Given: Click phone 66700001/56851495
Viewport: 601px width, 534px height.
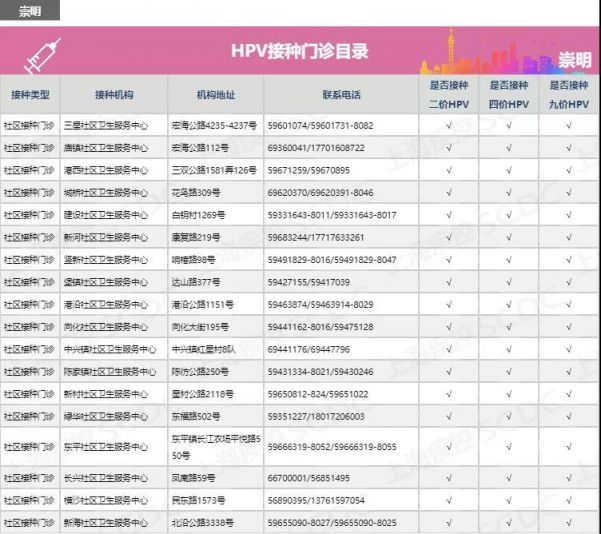Looking at the screenshot, I should click(x=309, y=478).
